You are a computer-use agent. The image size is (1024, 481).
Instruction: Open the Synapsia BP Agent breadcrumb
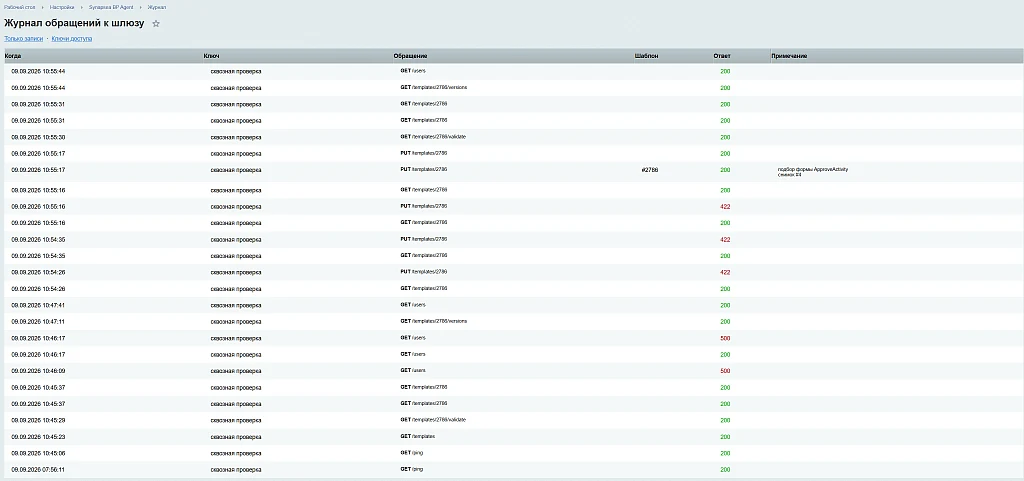[x=111, y=7]
